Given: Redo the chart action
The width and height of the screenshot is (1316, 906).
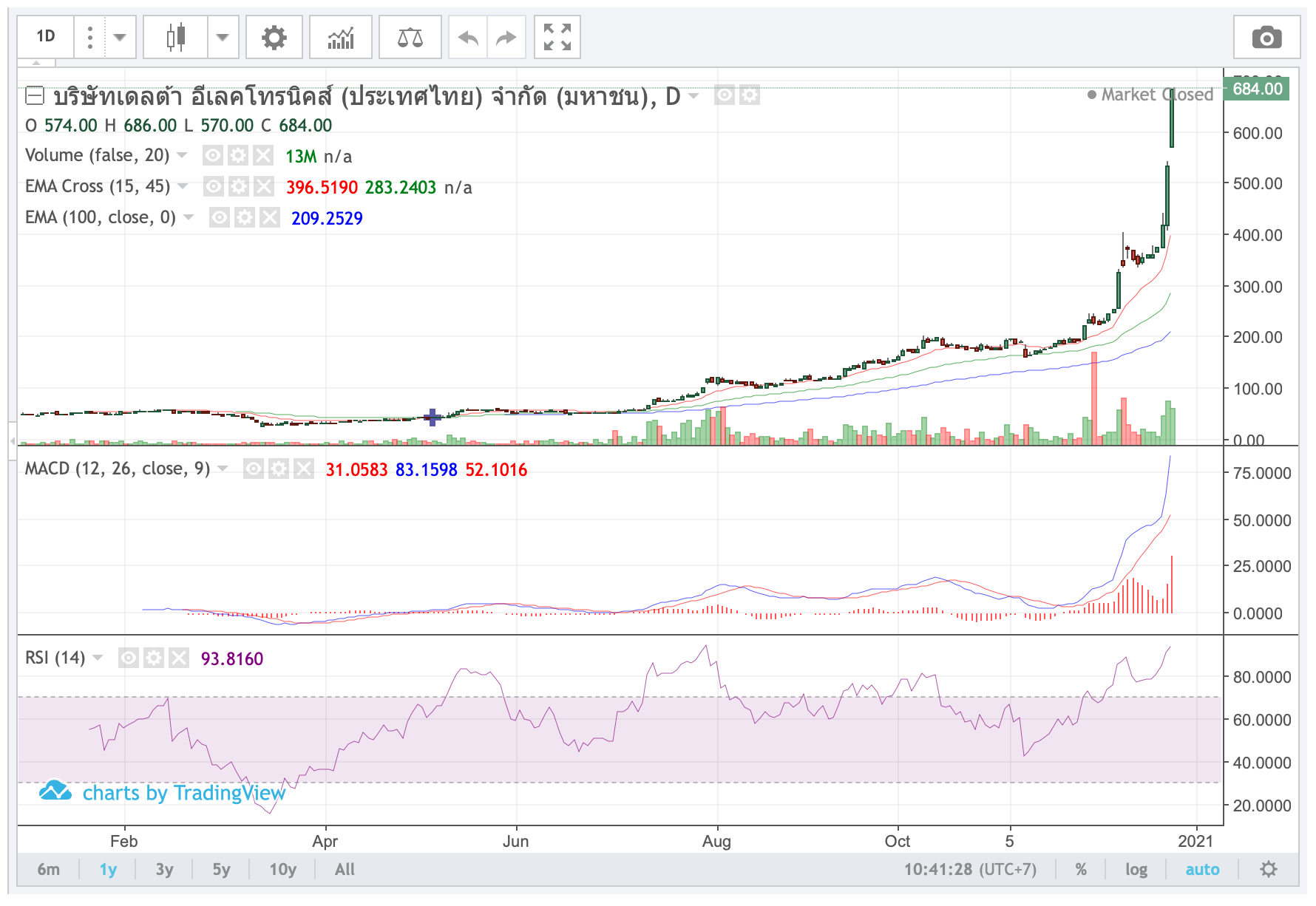Looking at the screenshot, I should [x=506, y=37].
